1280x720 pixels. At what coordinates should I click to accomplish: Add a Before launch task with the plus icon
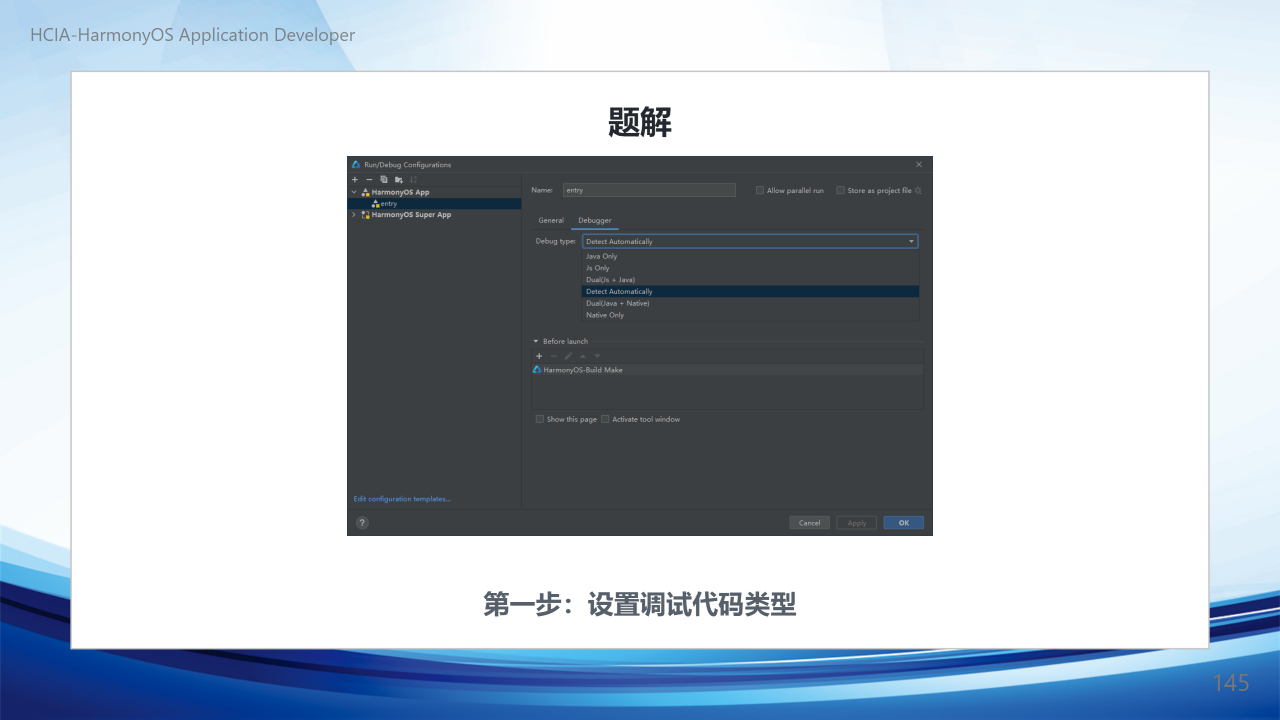[x=539, y=356]
